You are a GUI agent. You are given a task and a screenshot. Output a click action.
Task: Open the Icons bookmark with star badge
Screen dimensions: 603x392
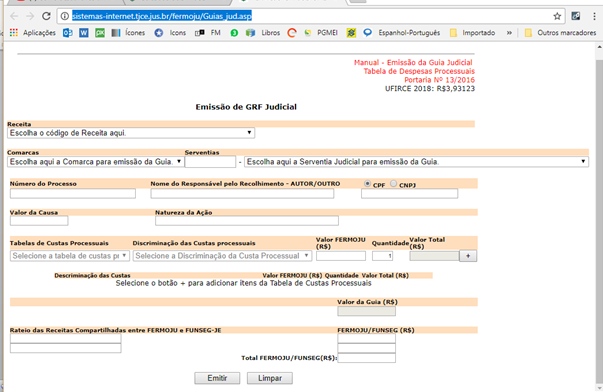coord(170,33)
